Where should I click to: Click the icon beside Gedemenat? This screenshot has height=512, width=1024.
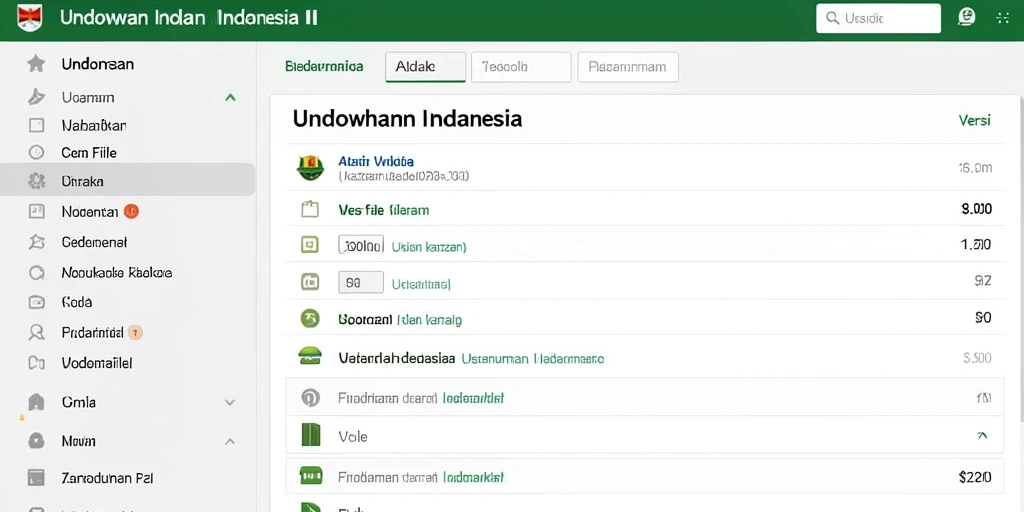click(x=36, y=242)
